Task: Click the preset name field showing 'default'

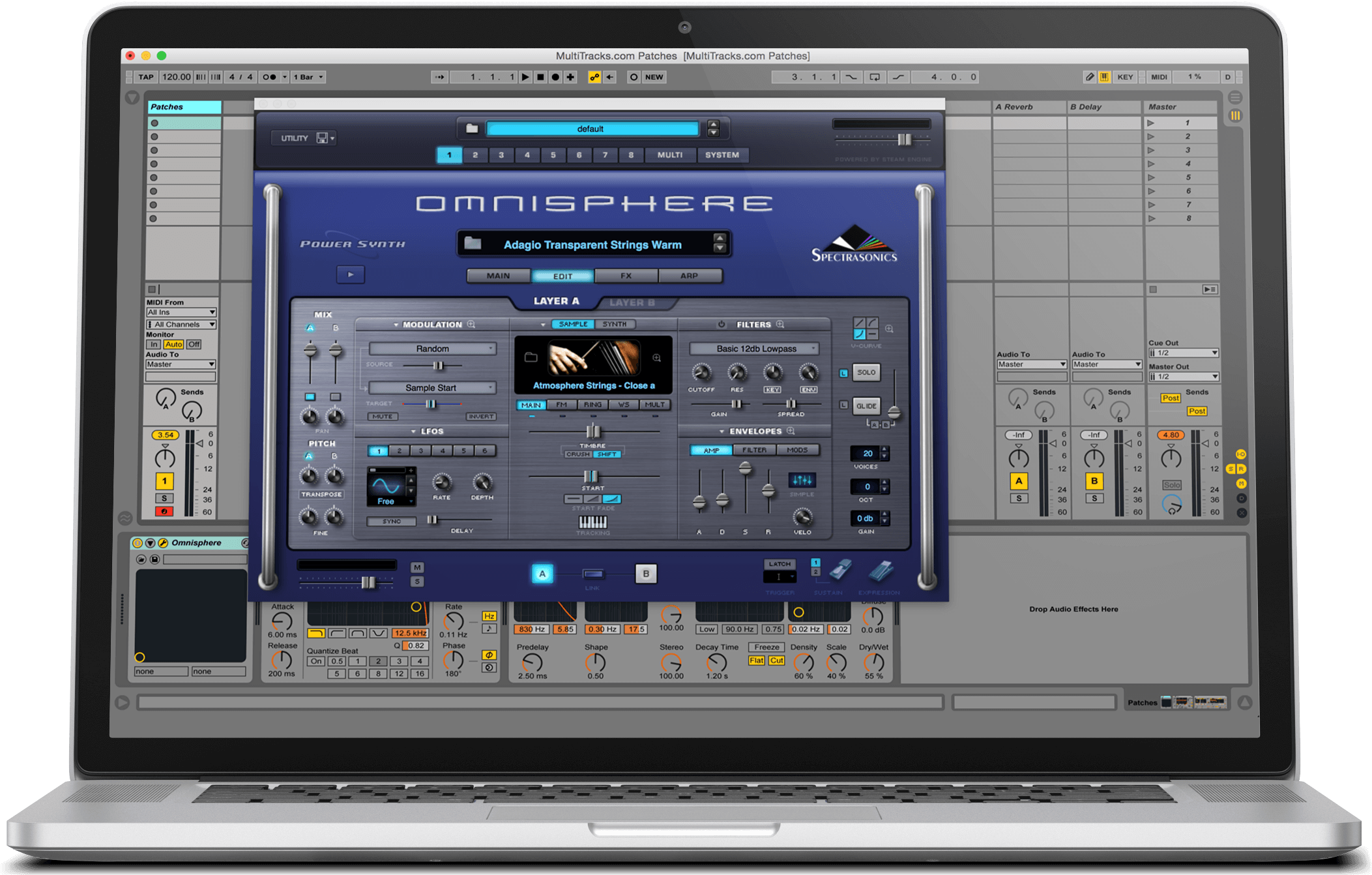Action: point(591,128)
